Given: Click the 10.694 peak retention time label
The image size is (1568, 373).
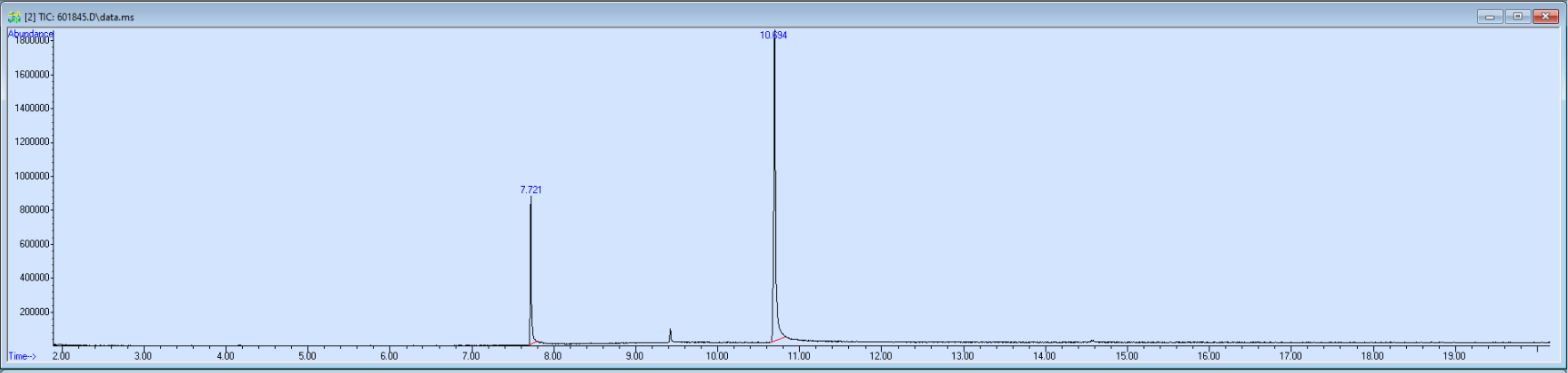Looking at the screenshot, I should tap(773, 36).
